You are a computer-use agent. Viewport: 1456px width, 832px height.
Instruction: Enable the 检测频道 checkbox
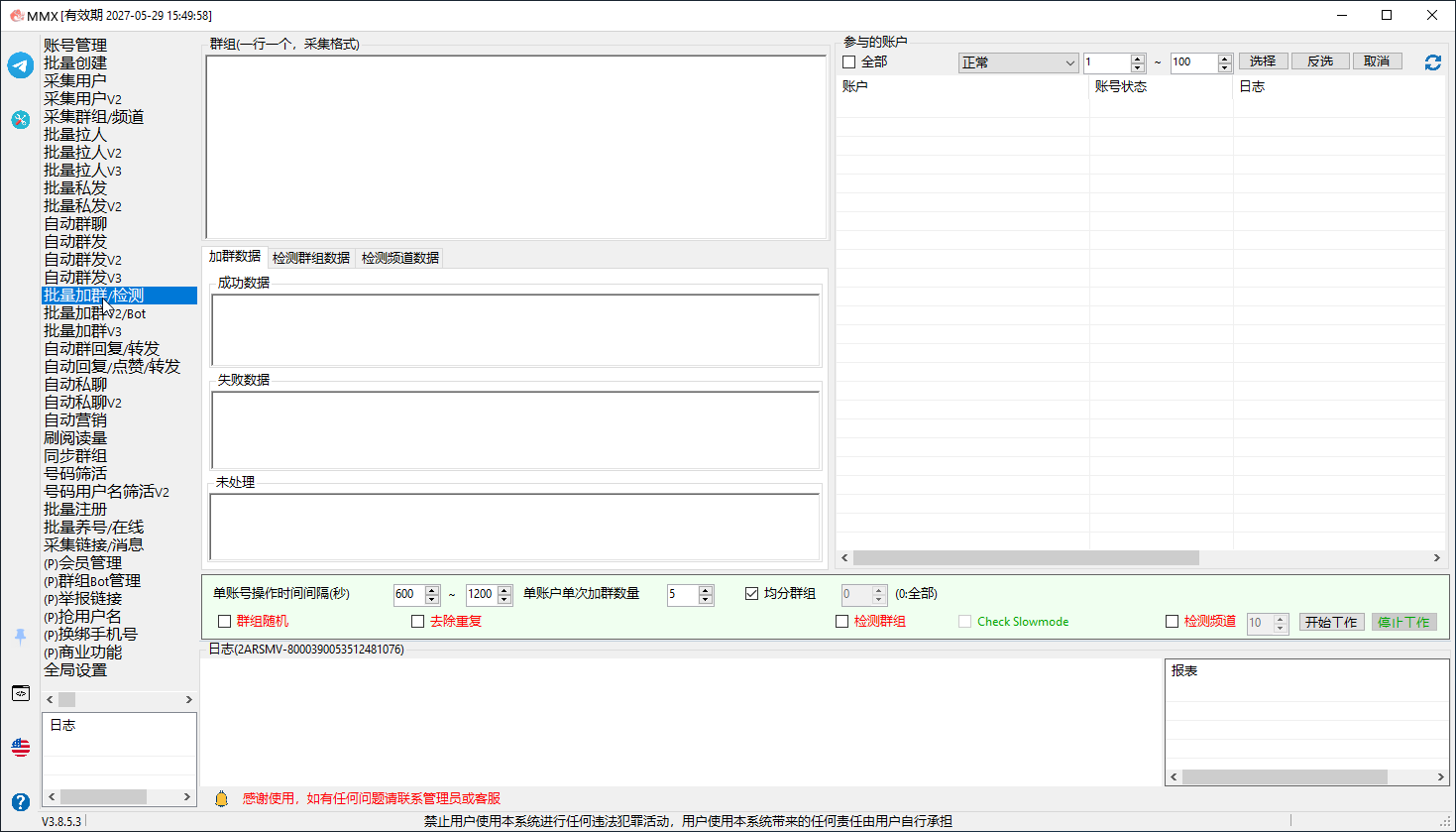pos(1173,622)
